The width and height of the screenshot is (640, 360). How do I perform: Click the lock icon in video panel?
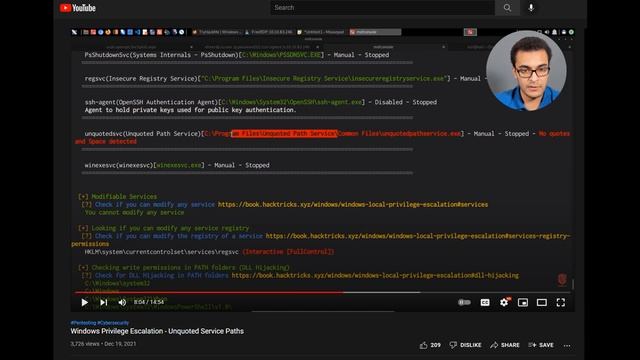click(563, 32)
